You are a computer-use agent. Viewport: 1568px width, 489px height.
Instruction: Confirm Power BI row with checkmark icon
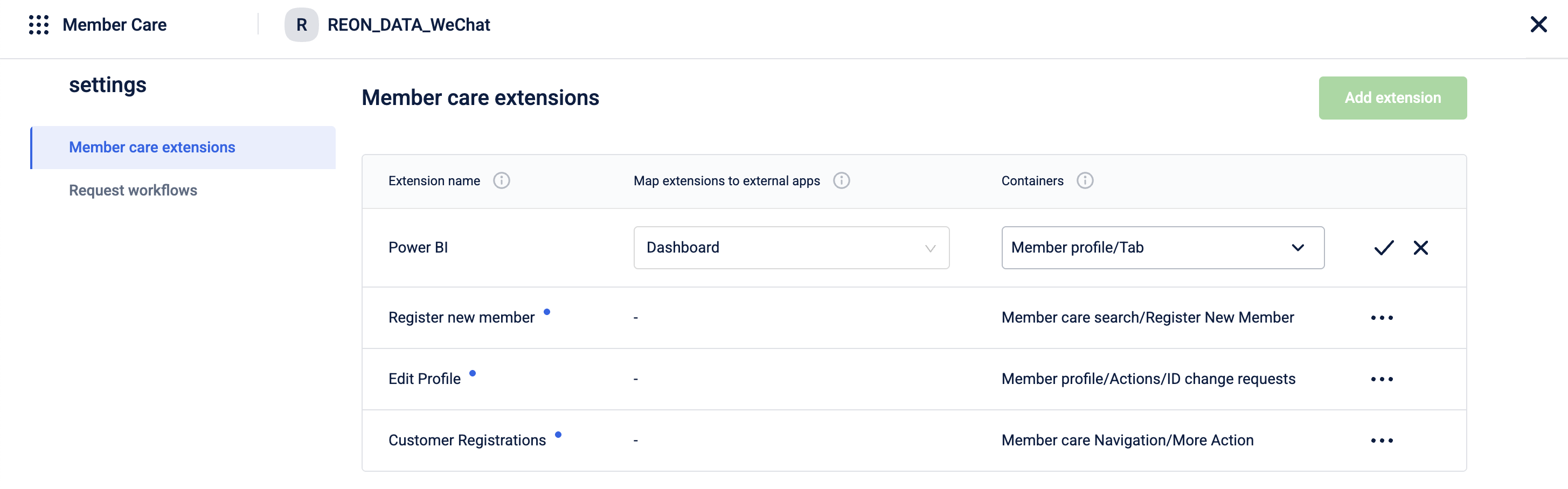click(x=1384, y=248)
